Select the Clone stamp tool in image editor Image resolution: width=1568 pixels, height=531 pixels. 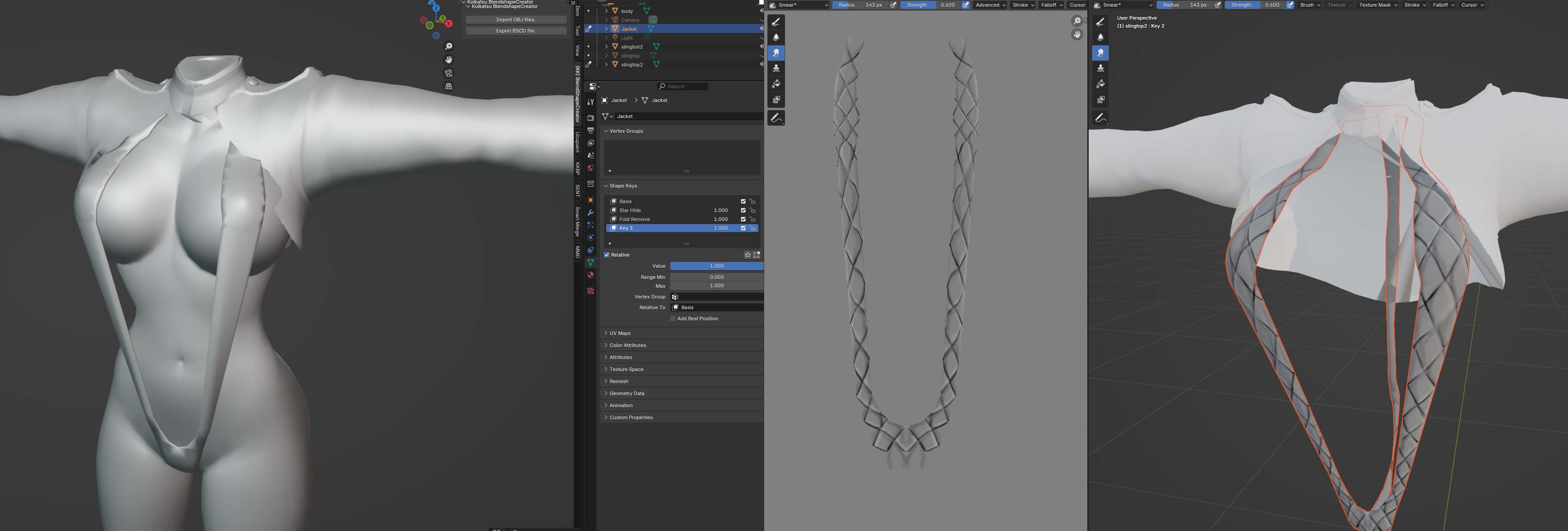776,68
